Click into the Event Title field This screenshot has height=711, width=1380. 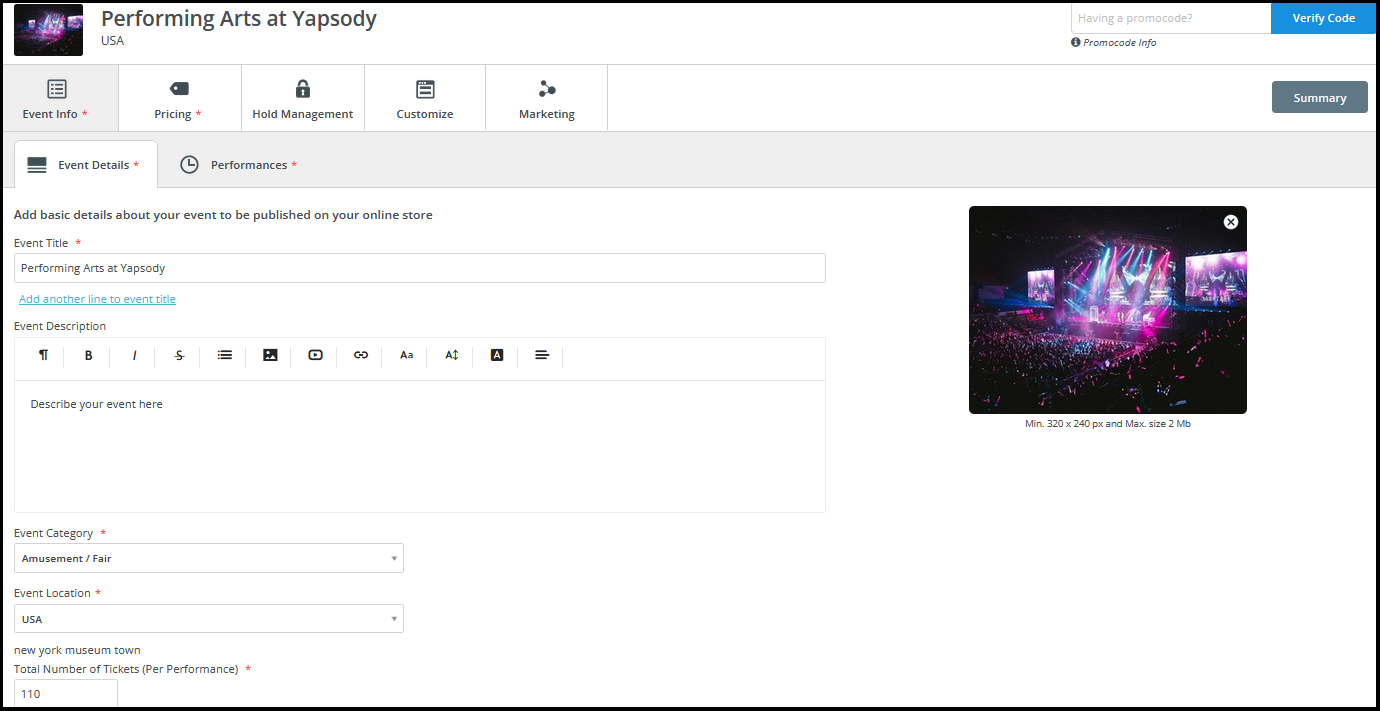[420, 268]
